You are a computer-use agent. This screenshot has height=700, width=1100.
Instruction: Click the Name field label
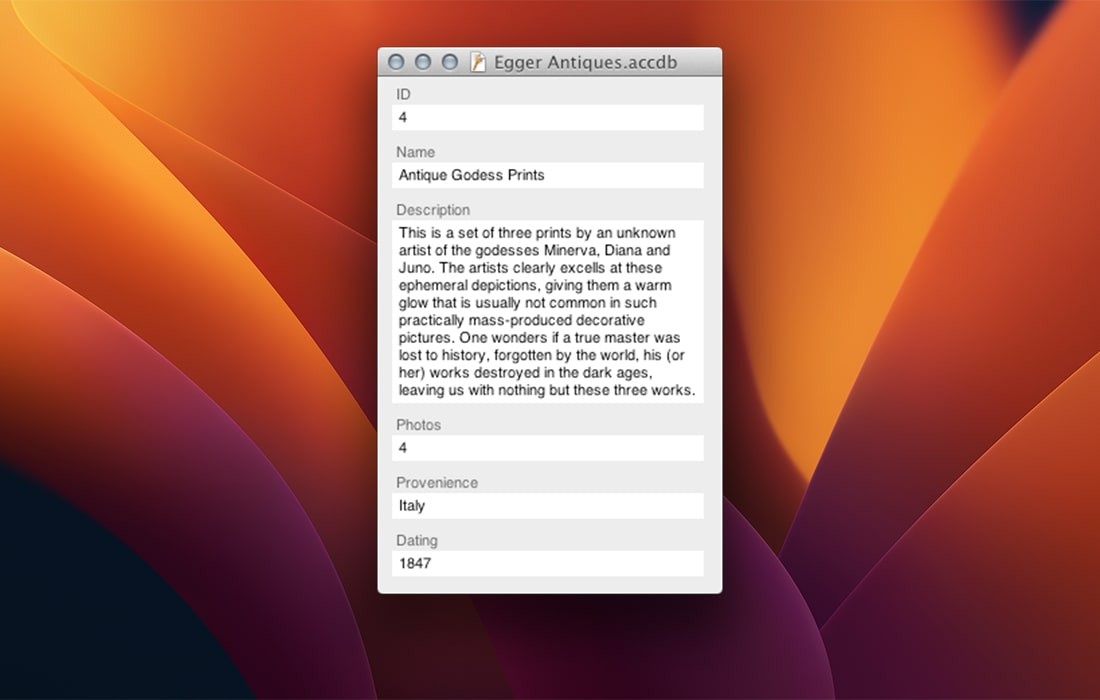[x=416, y=152]
